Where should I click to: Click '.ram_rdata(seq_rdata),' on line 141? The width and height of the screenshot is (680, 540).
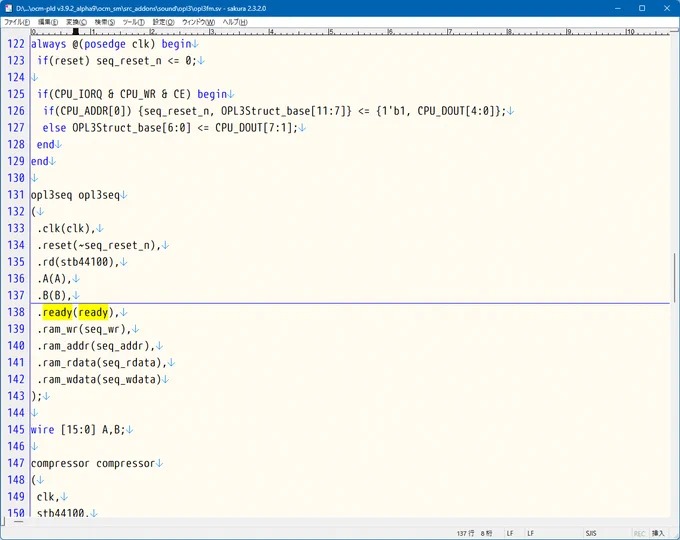(102, 363)
